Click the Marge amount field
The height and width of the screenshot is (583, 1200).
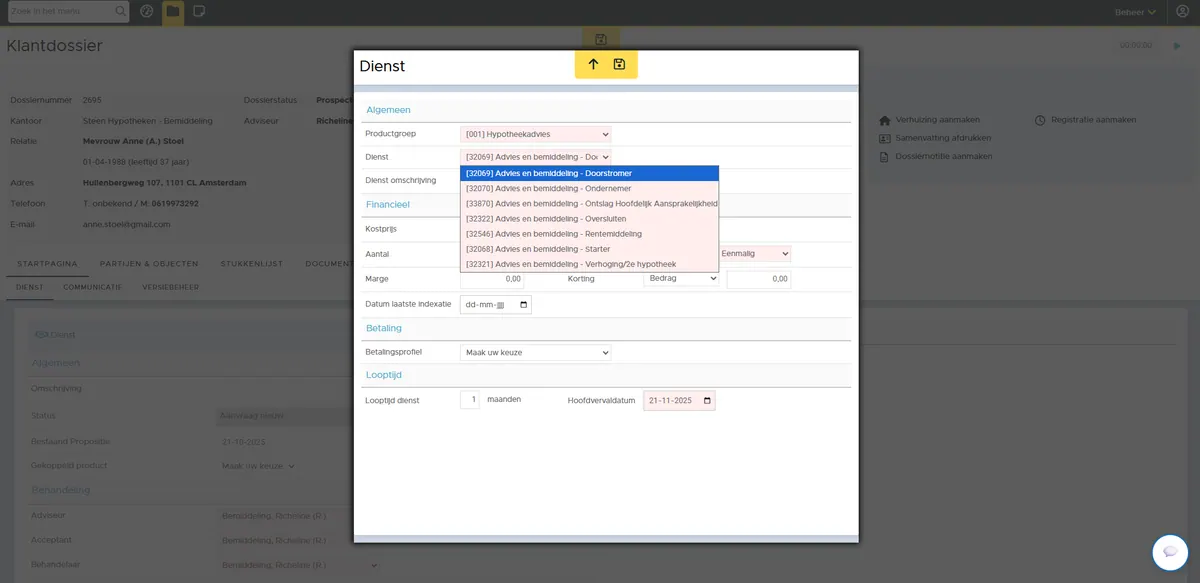492,279
